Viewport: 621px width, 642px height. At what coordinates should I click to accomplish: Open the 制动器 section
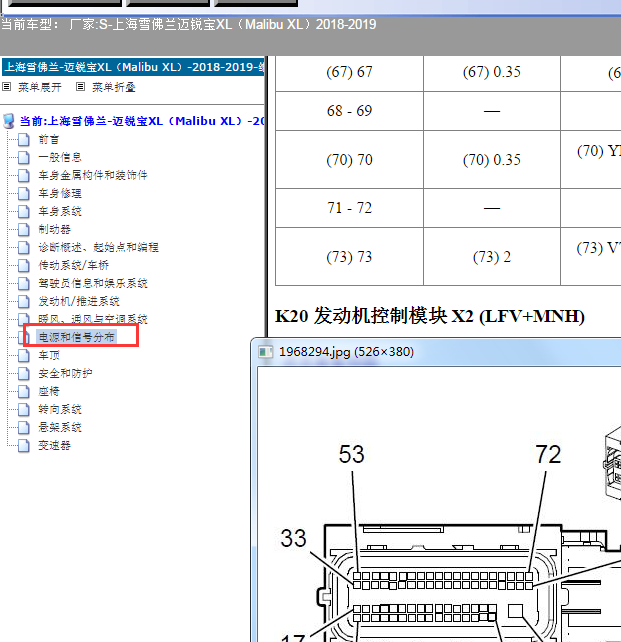pos(54,230)
